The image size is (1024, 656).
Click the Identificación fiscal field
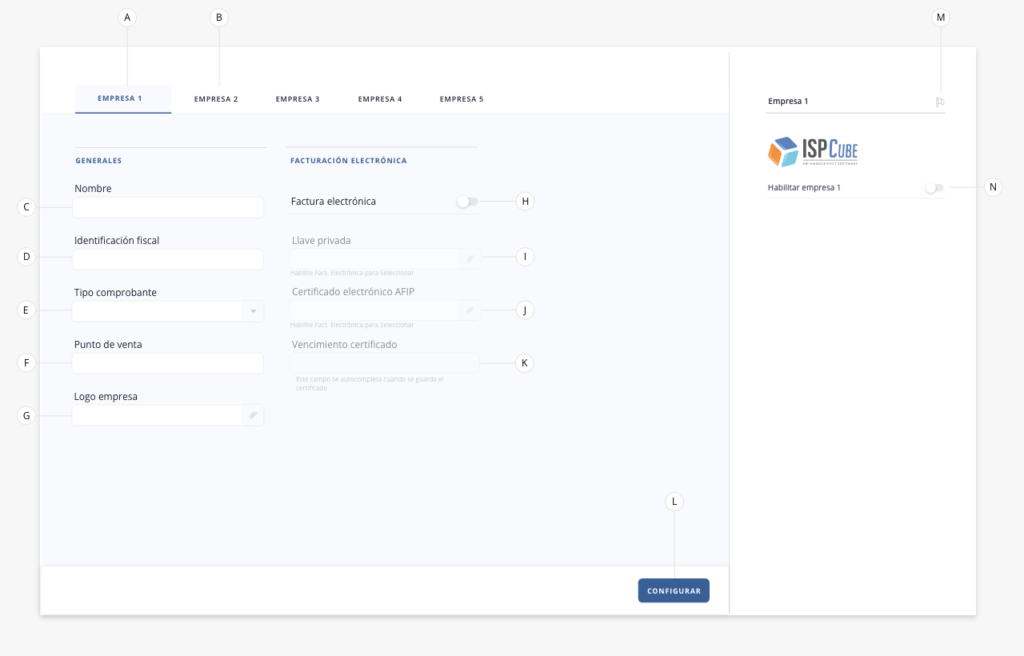click(x=168, y=259)
